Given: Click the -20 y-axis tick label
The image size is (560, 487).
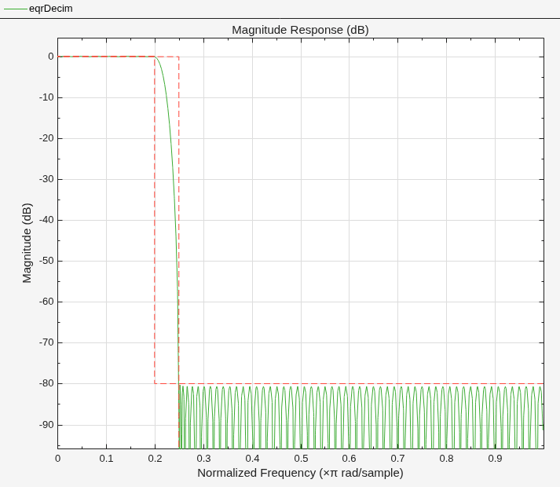Looking at the screenshot, I should pyautogui.click(x=46, y=138).
